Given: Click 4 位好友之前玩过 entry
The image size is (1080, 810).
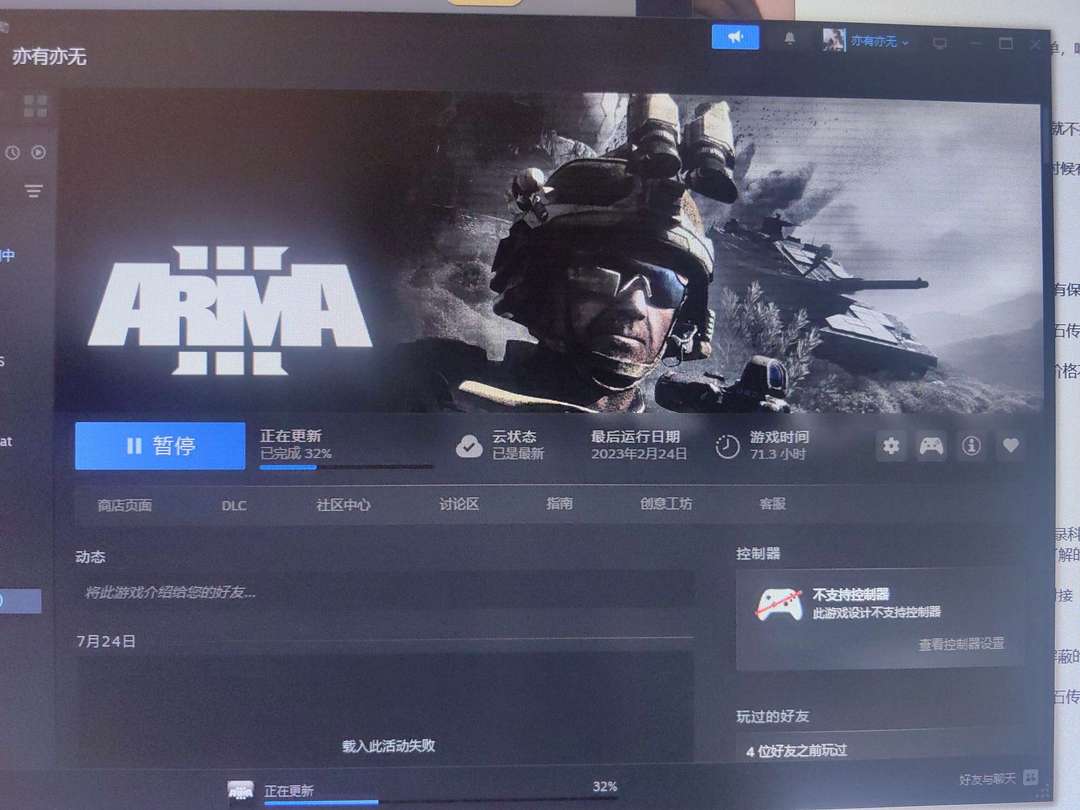Looking at the screenshot, I should tap(796, 751).
